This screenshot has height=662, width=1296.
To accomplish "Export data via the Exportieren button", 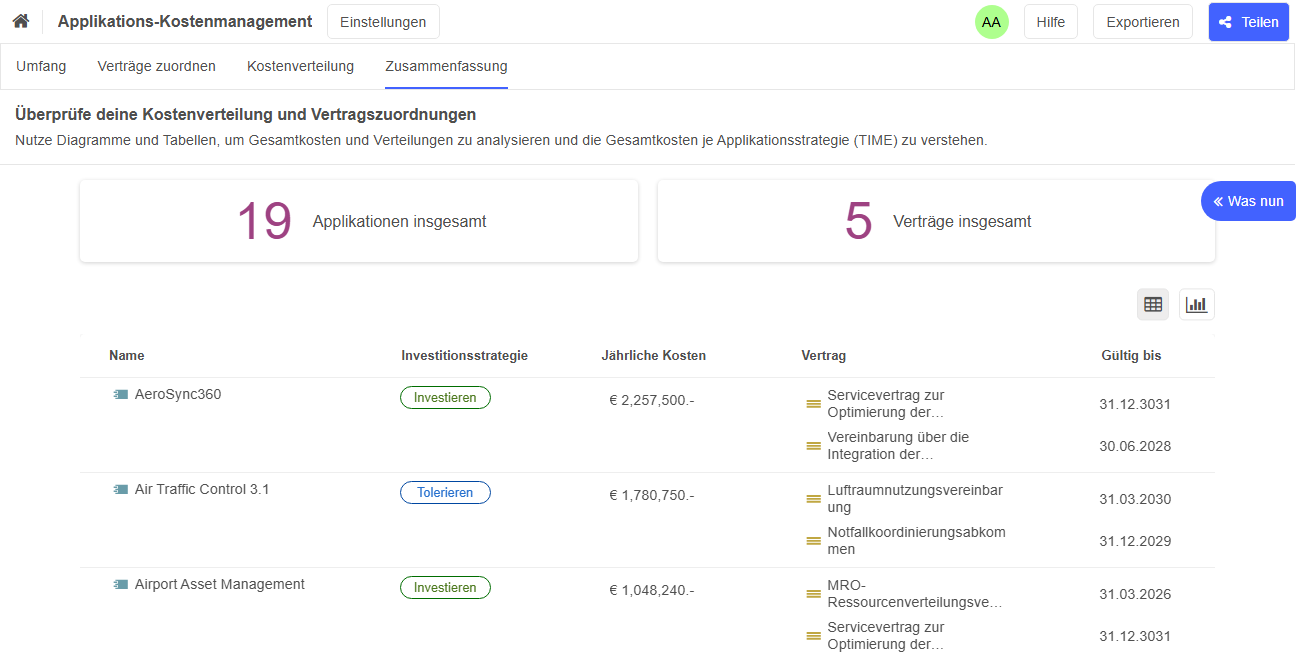I will pyautogui.click(x=1142, y=21).
